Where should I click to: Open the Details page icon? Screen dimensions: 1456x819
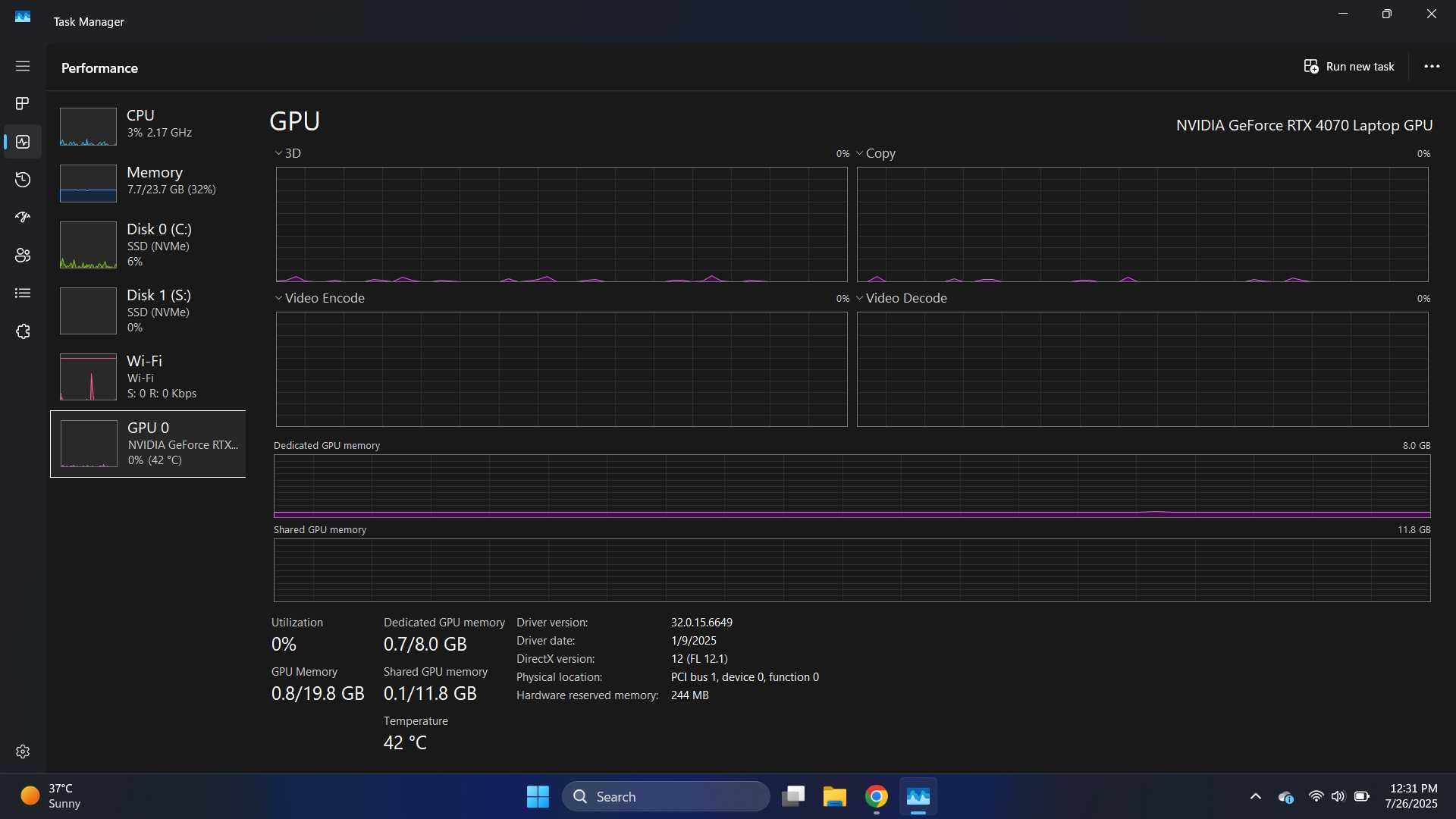coord(23,293)
